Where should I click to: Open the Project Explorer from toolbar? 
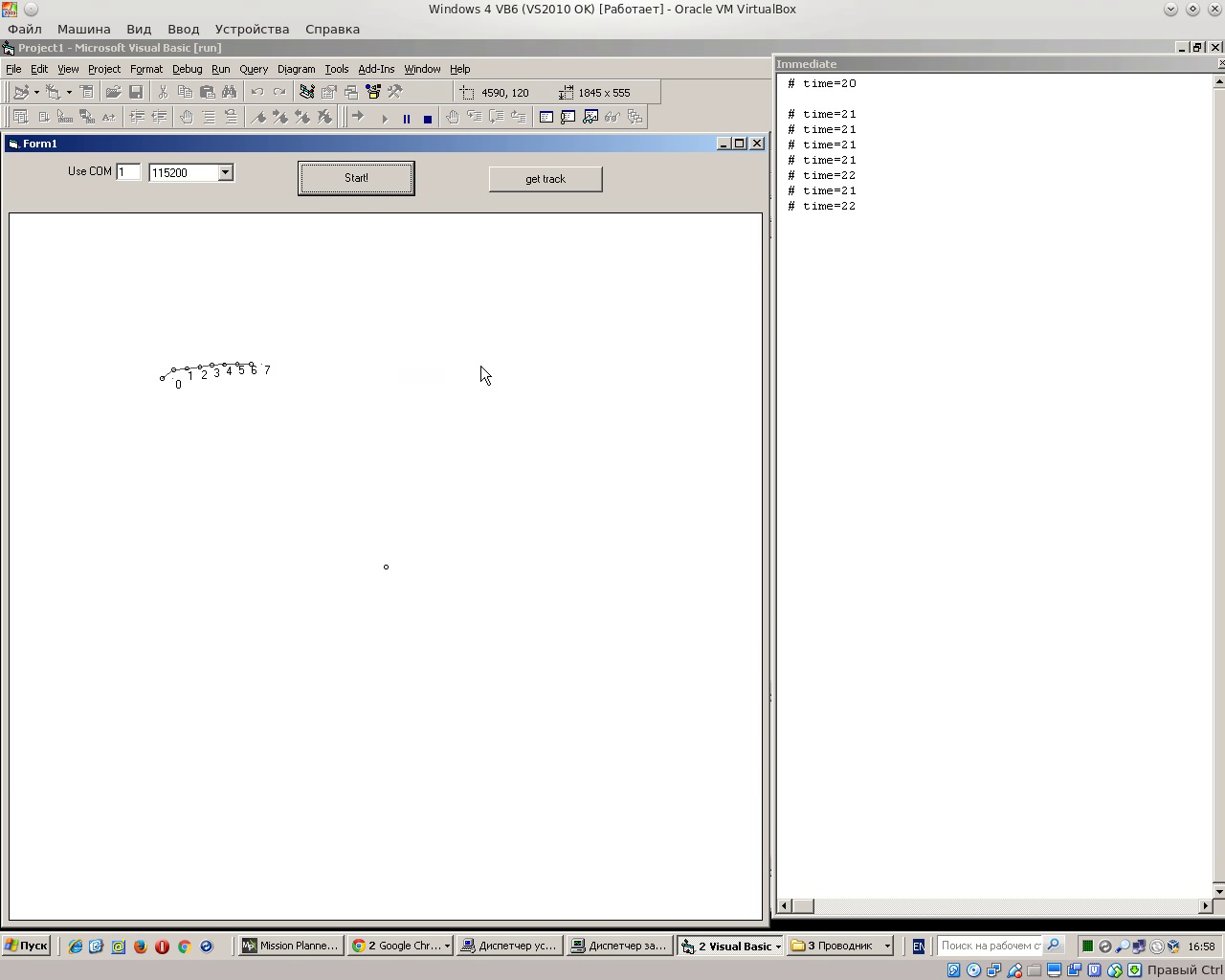pyautogui.click(x=307, y=93)
